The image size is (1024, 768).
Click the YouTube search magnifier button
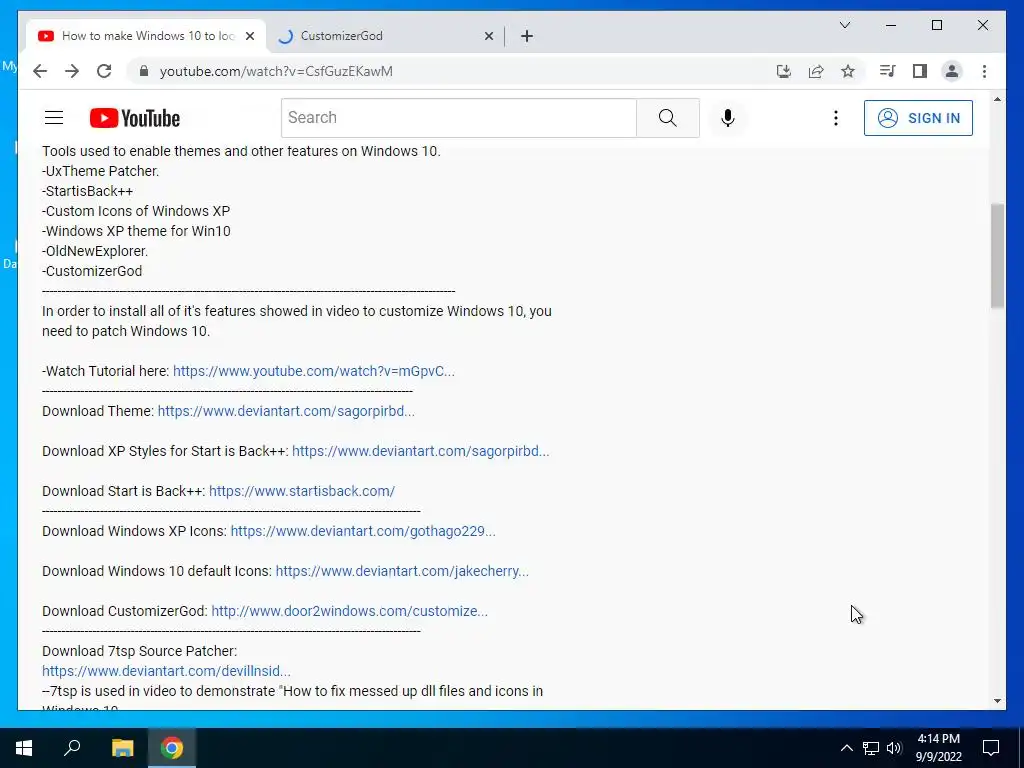pyautogui.click(x=667, y=118)
